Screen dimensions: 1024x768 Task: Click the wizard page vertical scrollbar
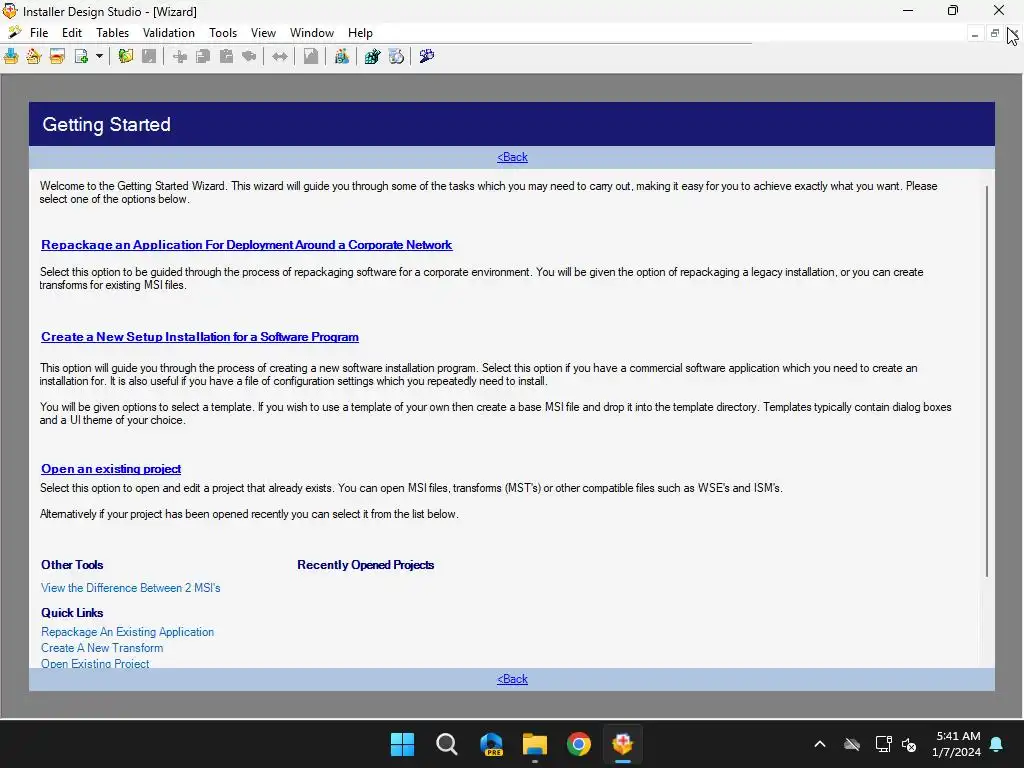tap(987, 381)
